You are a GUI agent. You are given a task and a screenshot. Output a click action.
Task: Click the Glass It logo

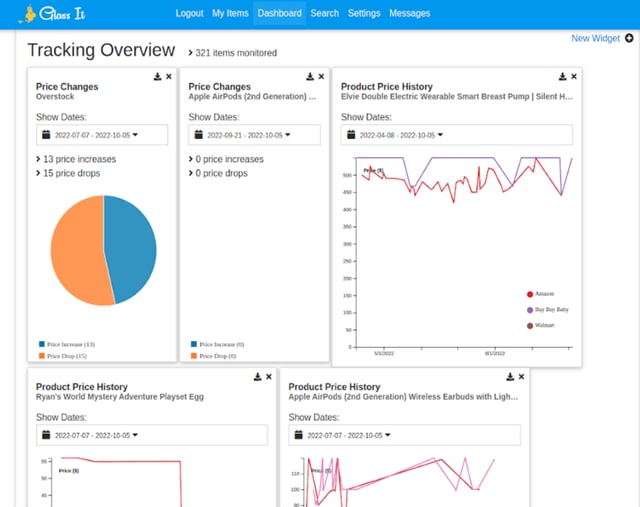[x=52, y=13]
